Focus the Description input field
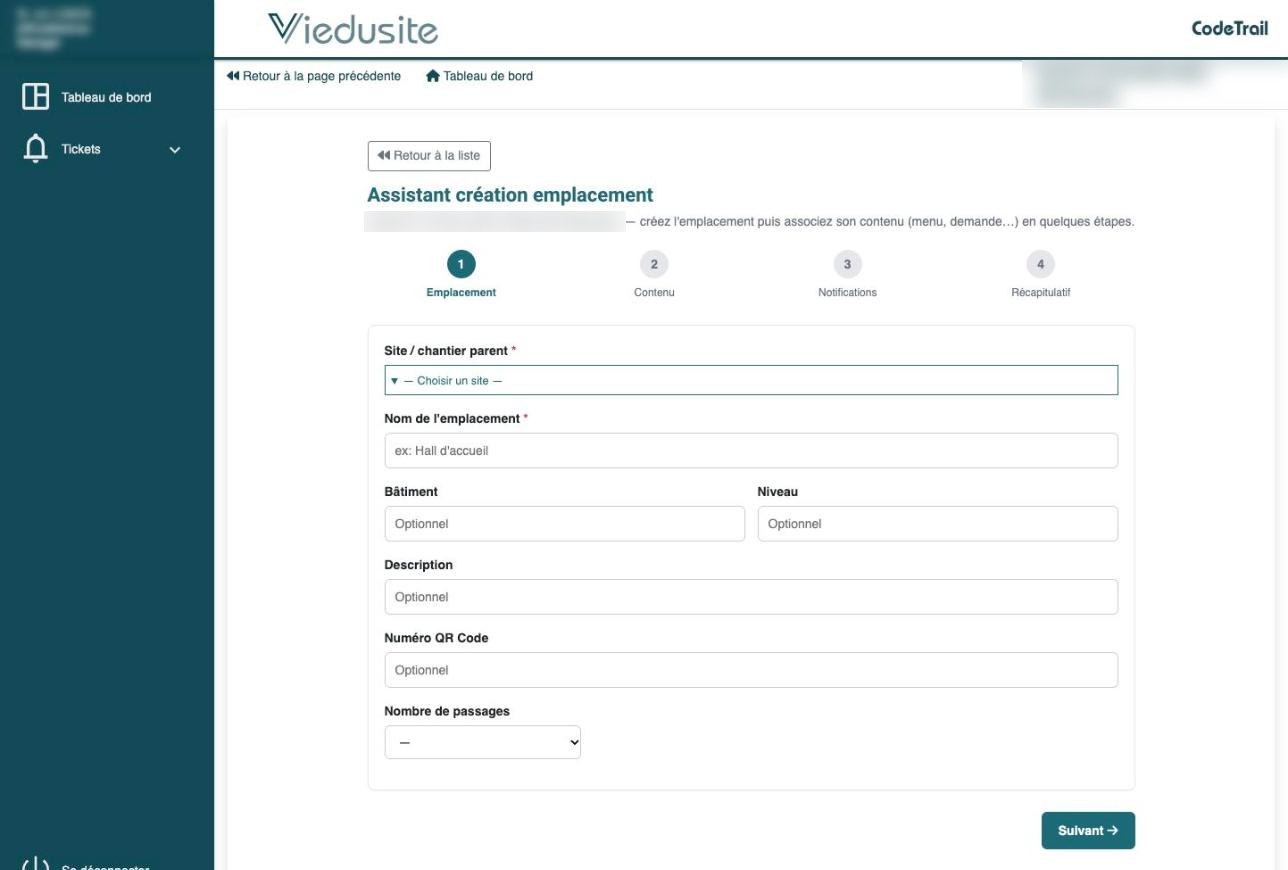 [x=751, y=597]
